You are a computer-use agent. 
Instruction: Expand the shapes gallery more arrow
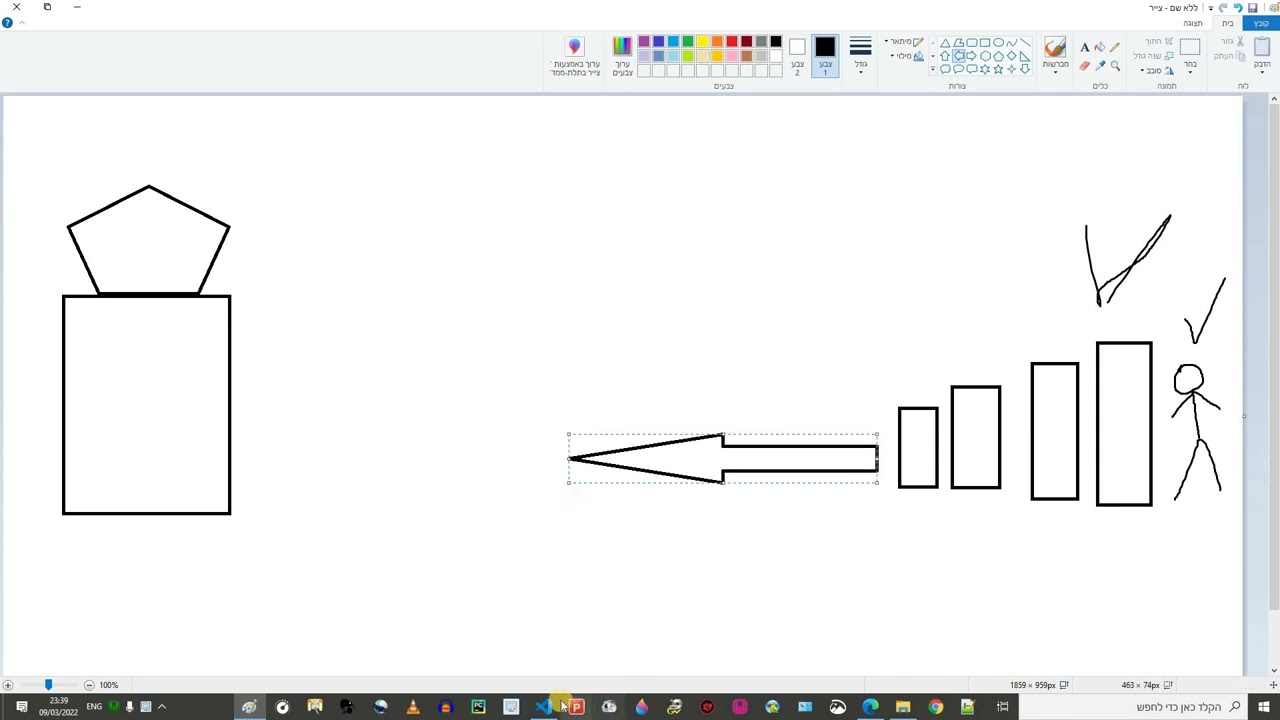click(x=932, y=68)
